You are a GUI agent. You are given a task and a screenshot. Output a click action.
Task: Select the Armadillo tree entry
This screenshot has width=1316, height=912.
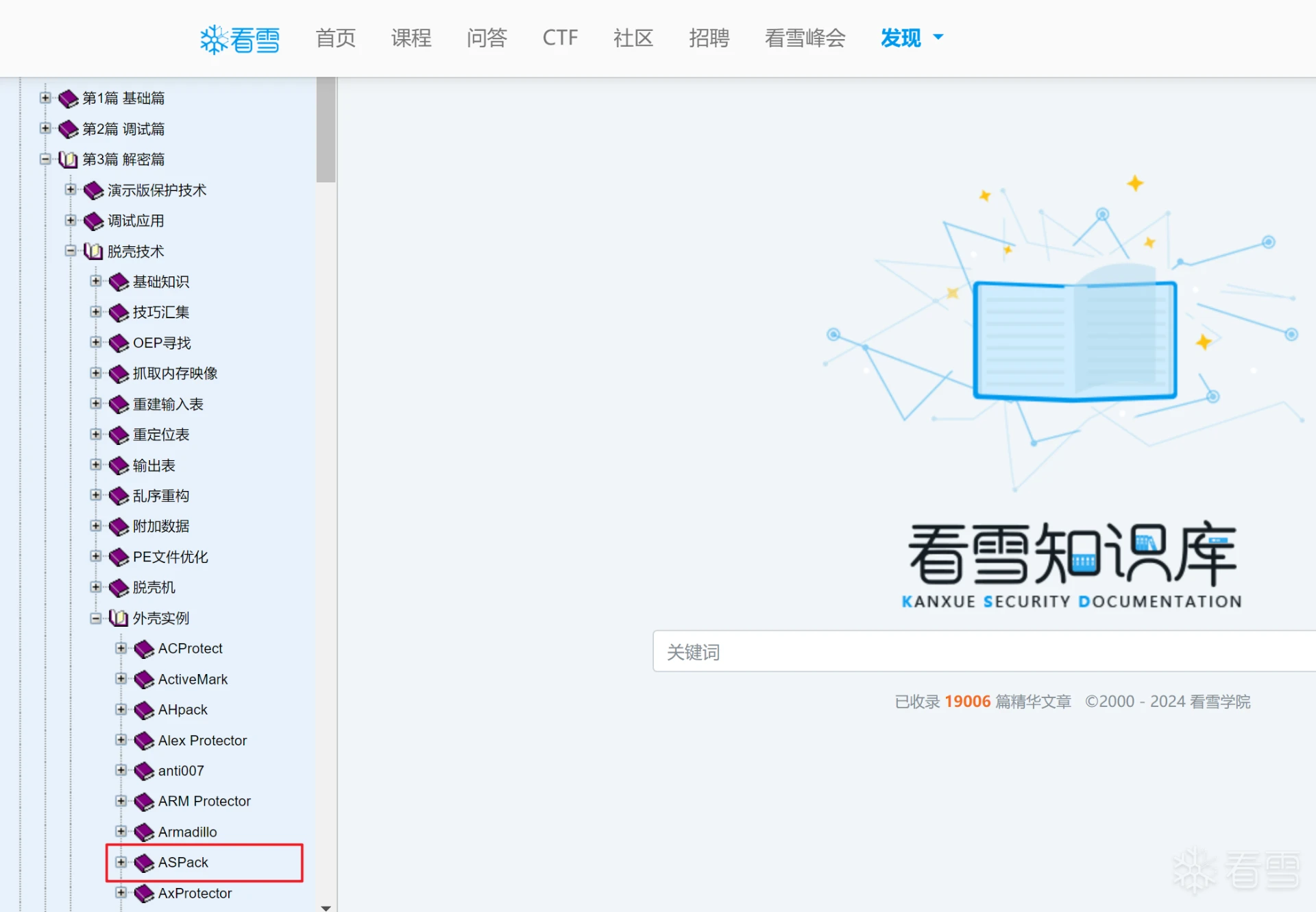click(187, 832)
